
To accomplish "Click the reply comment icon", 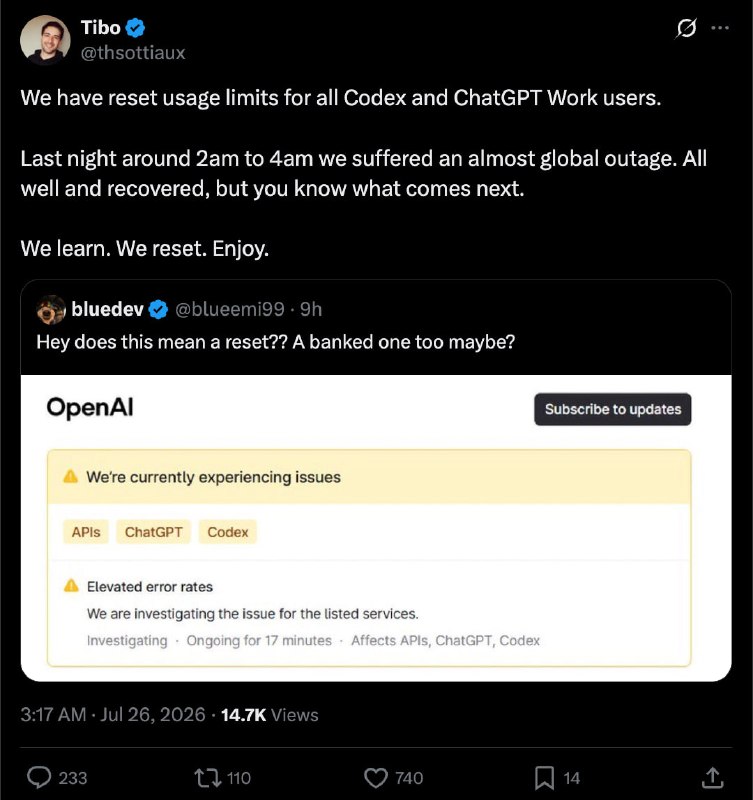I will tap(39, 778).
